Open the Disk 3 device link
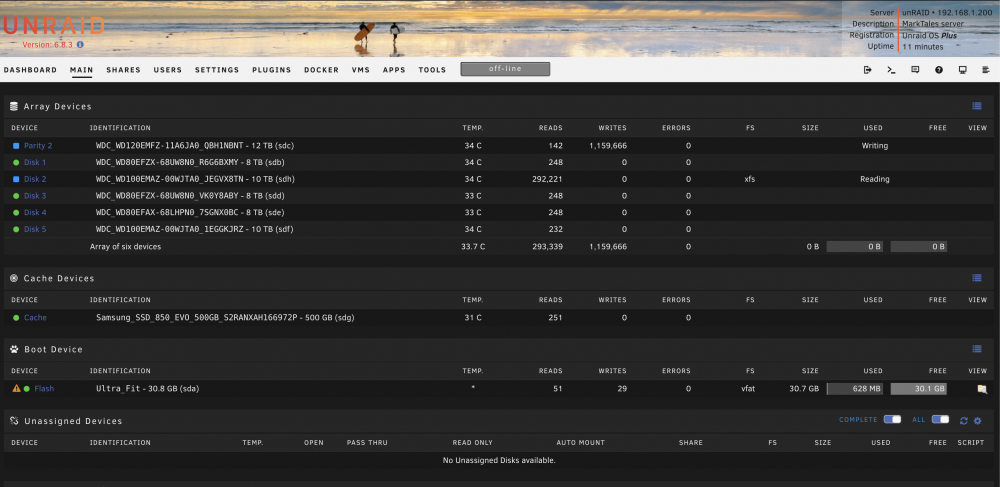 pos(35,196)
